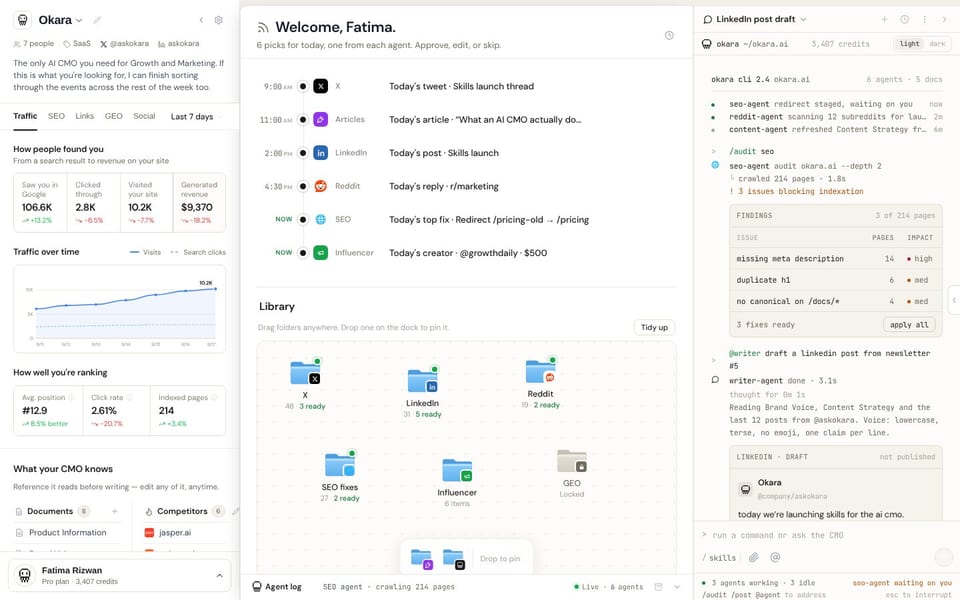
Task: Click the @ mention icon
Action: [x=775, y=557]
